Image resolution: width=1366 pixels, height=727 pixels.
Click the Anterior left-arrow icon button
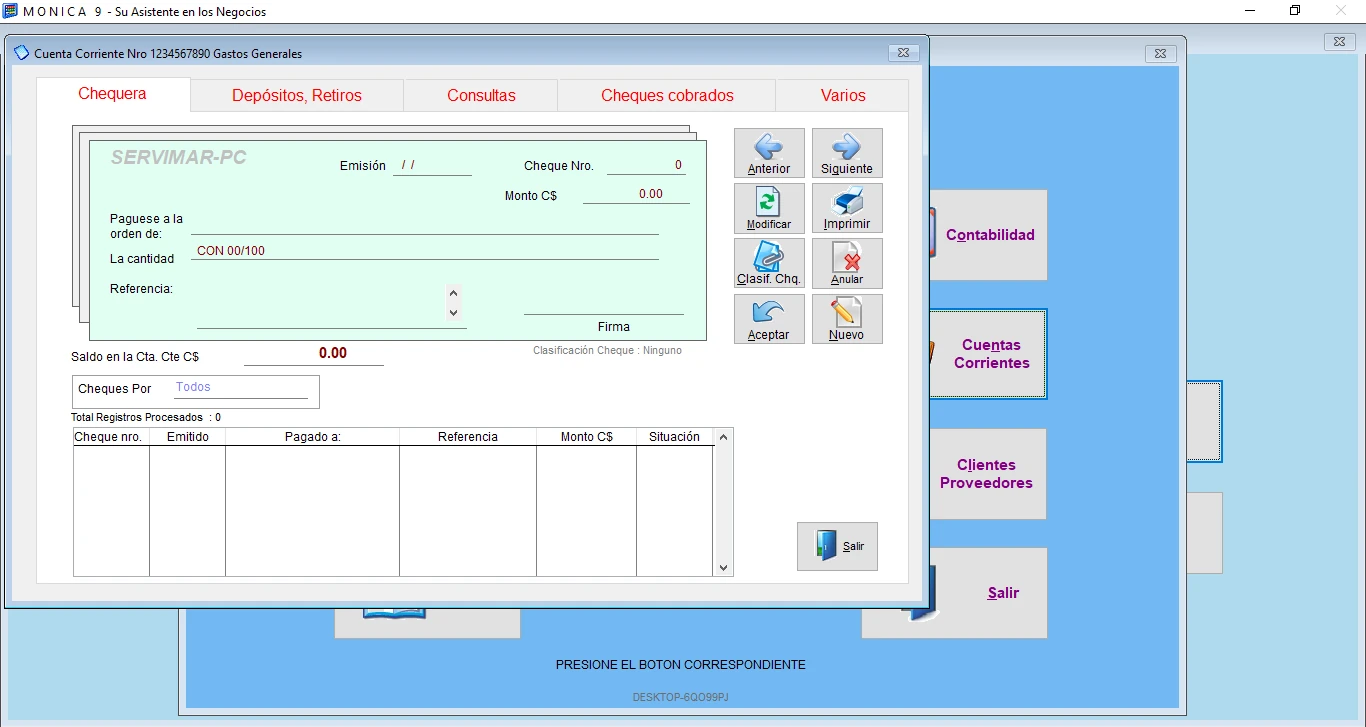point(768,153)
